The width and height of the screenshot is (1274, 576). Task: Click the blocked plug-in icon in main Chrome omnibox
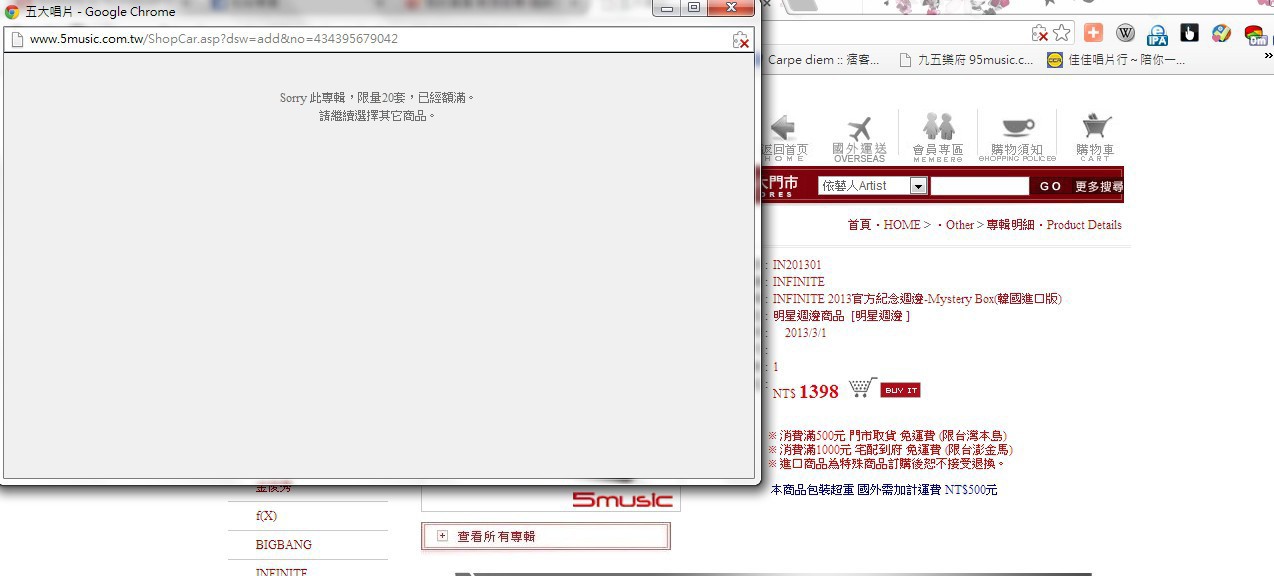1039,33
